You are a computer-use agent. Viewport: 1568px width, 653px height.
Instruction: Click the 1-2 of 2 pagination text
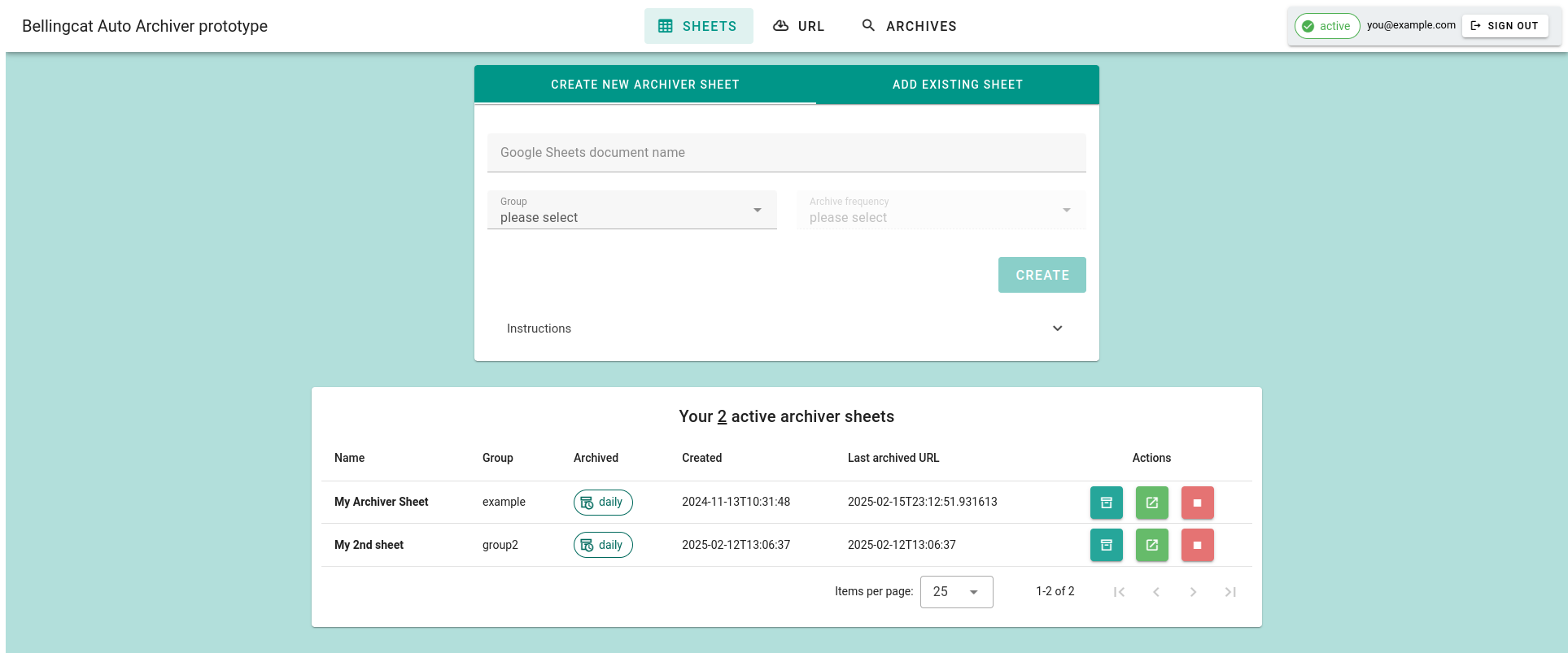(x=1055, y=591)
